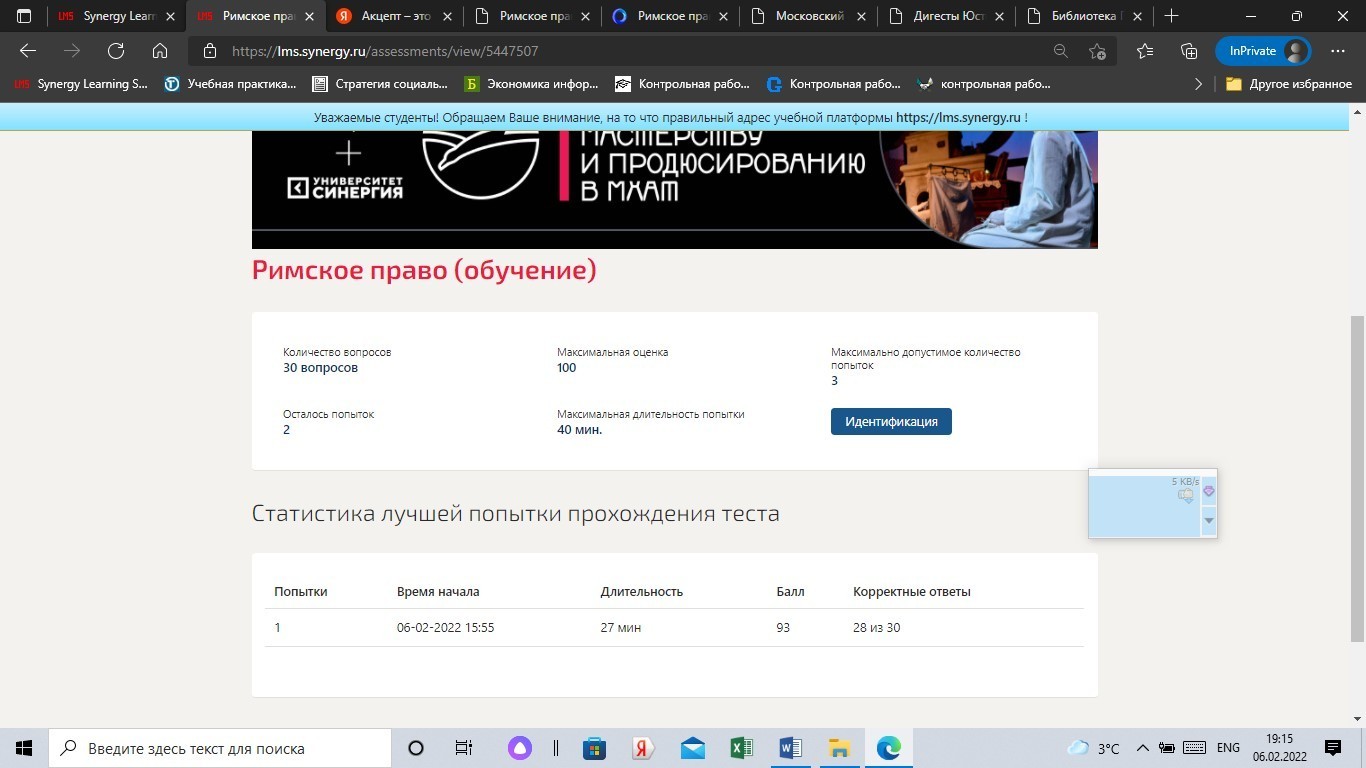The image size is (1366, 768).
Task: Open Учебная практика... bookmark
Action: pos(231,84)
